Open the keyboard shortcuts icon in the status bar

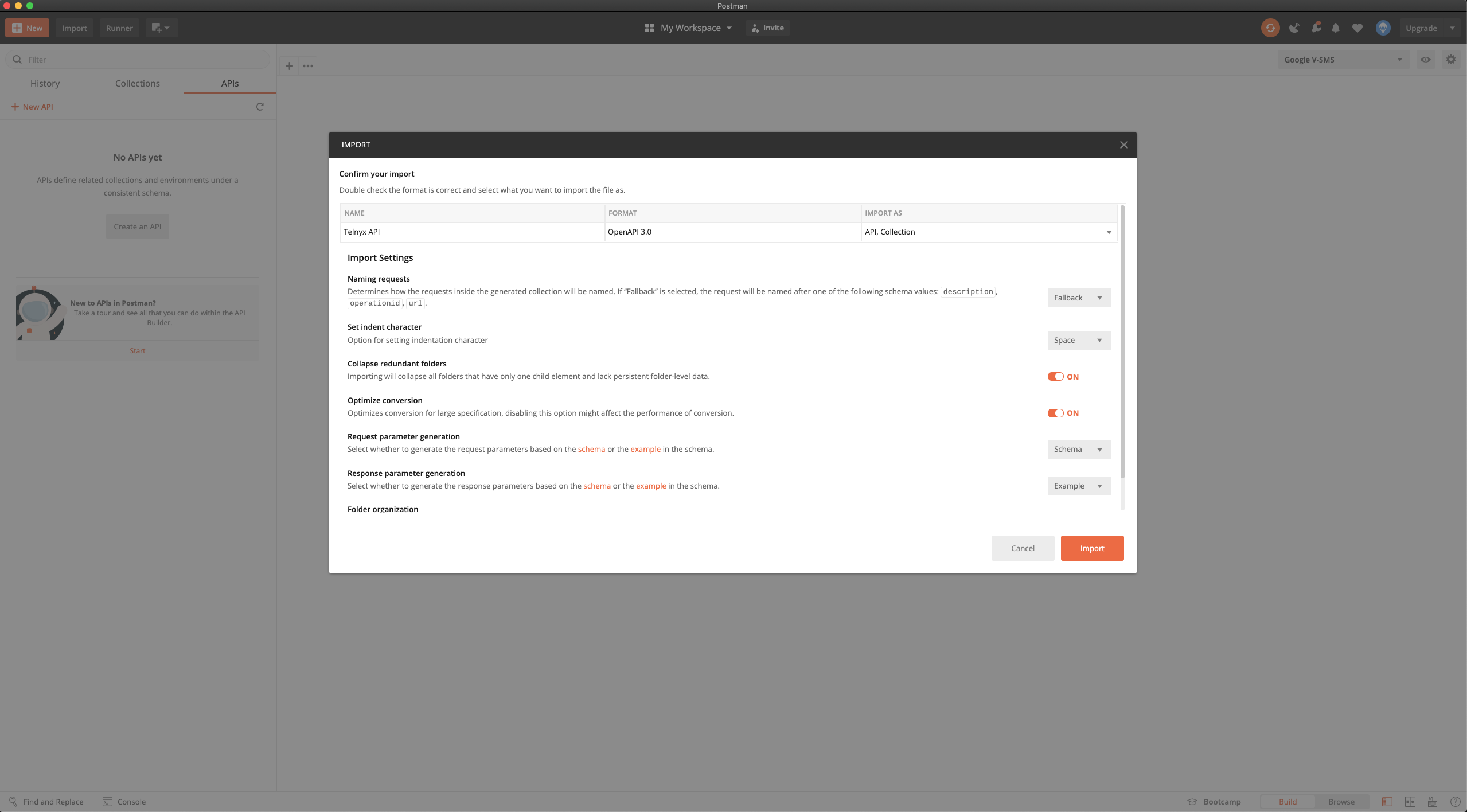click(1433, 802)
